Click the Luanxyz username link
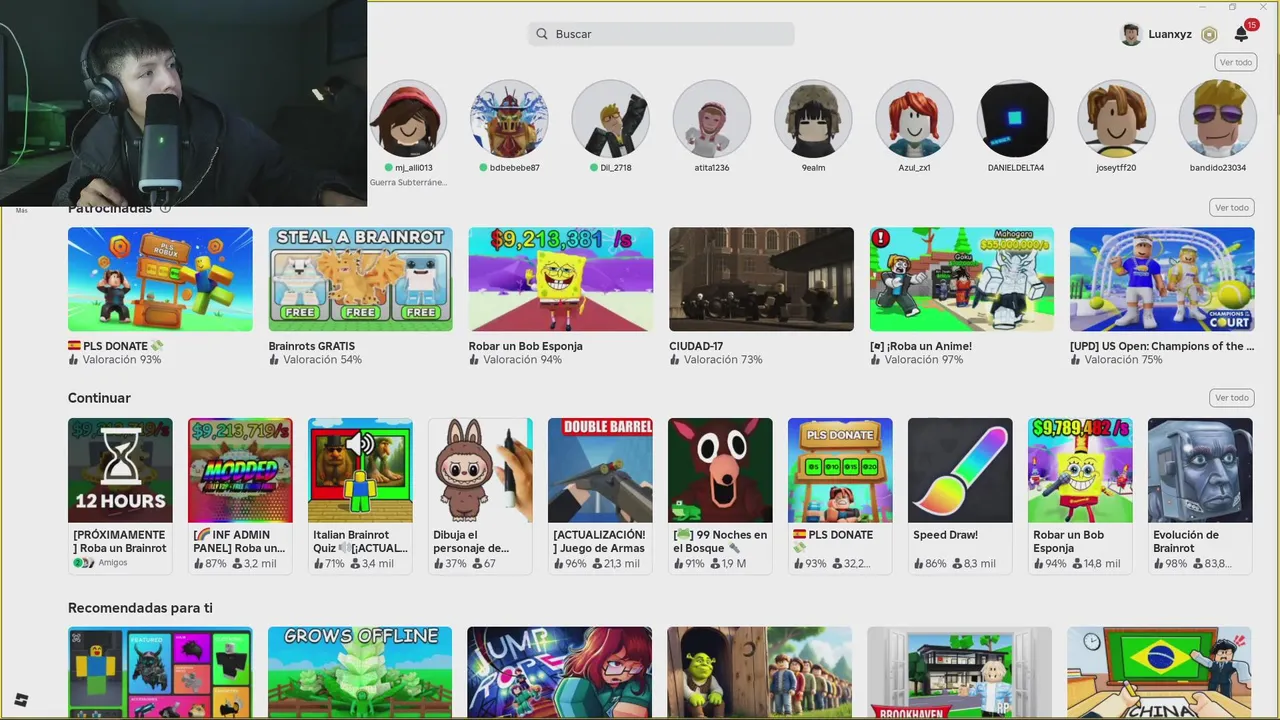 1170,34
